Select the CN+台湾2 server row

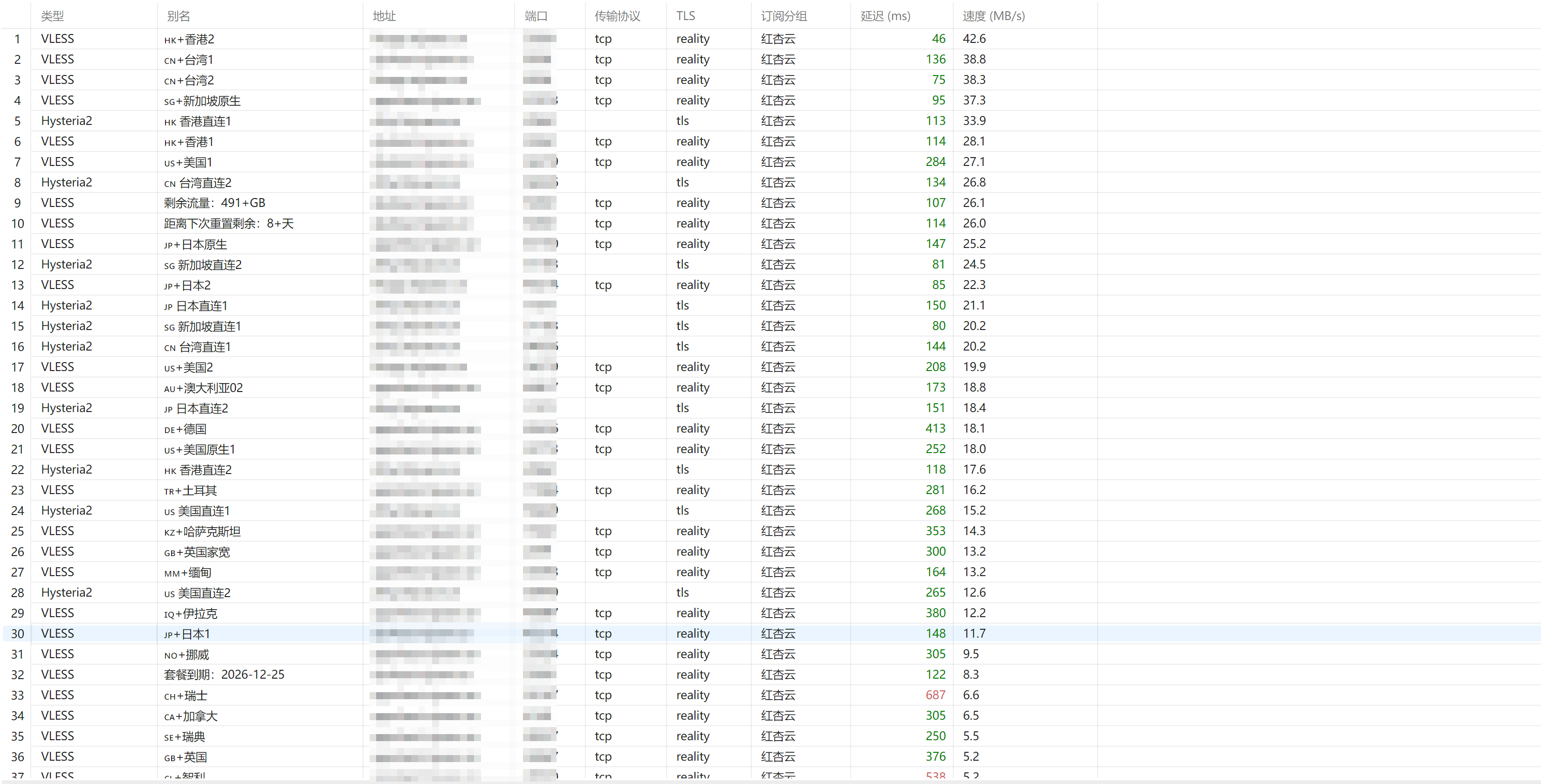point(770,80)
